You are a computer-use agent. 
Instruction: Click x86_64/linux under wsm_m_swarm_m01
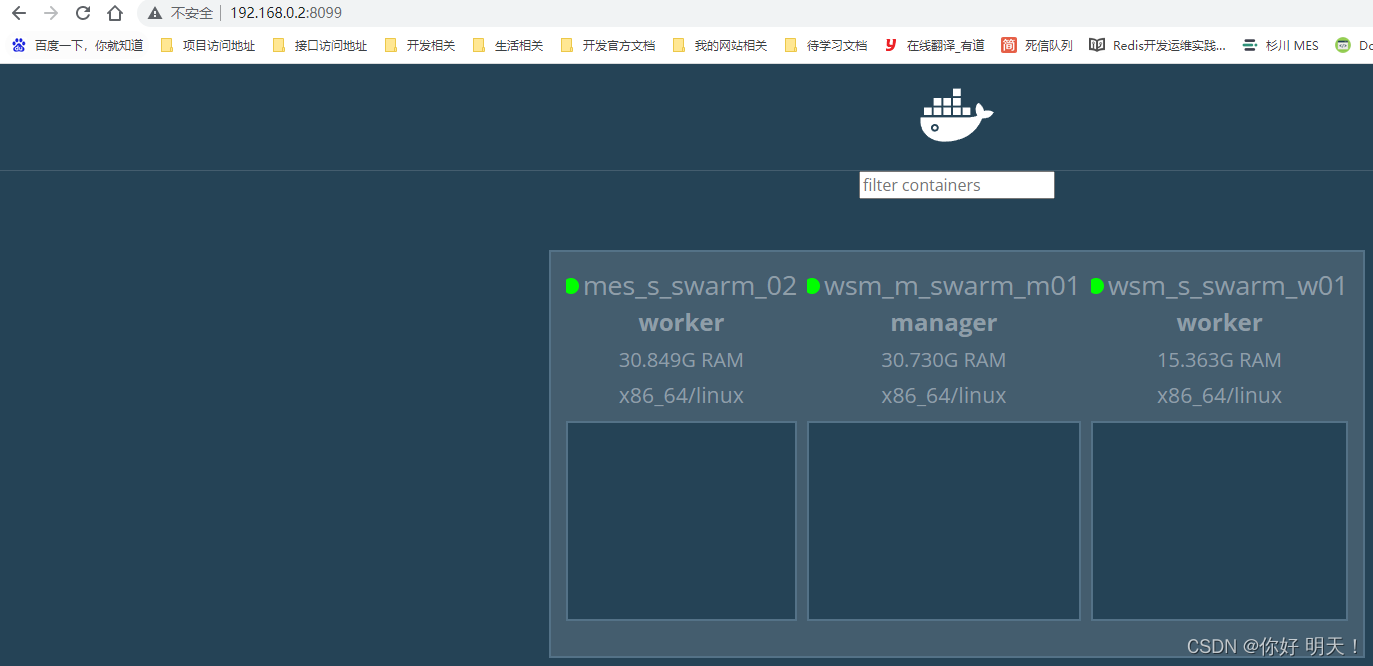(944, 396)
